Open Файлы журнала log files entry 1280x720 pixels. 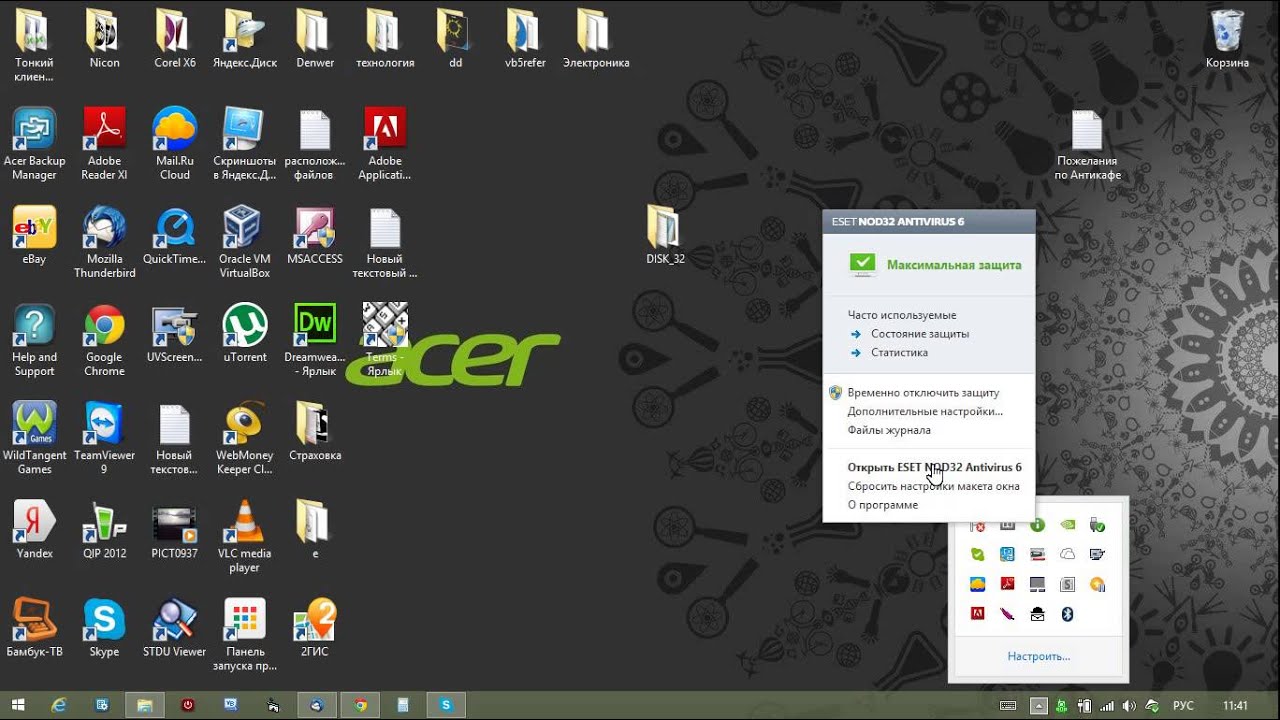coord(889,430)
